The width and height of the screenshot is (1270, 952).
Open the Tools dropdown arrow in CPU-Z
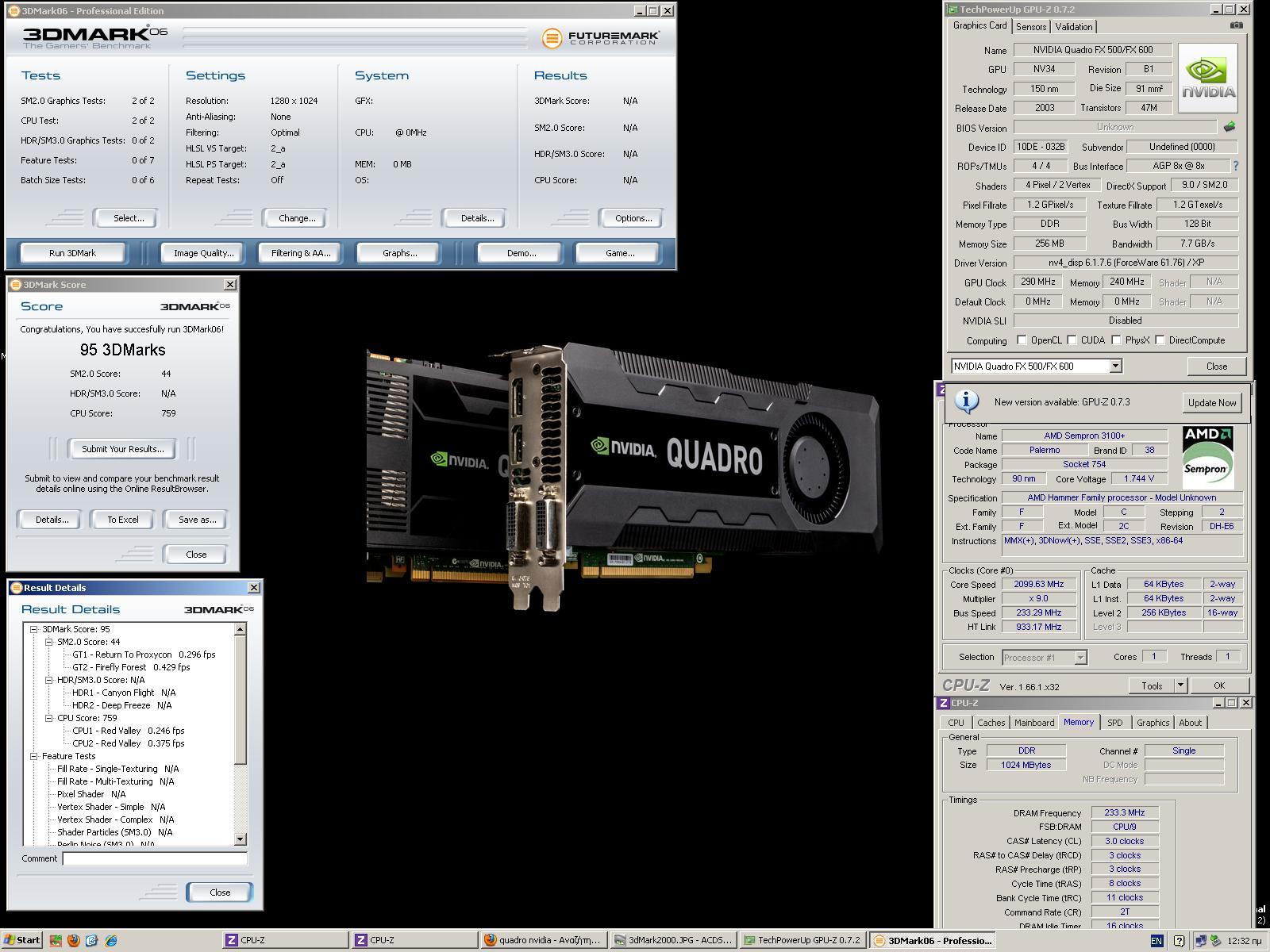(1180, 685)
